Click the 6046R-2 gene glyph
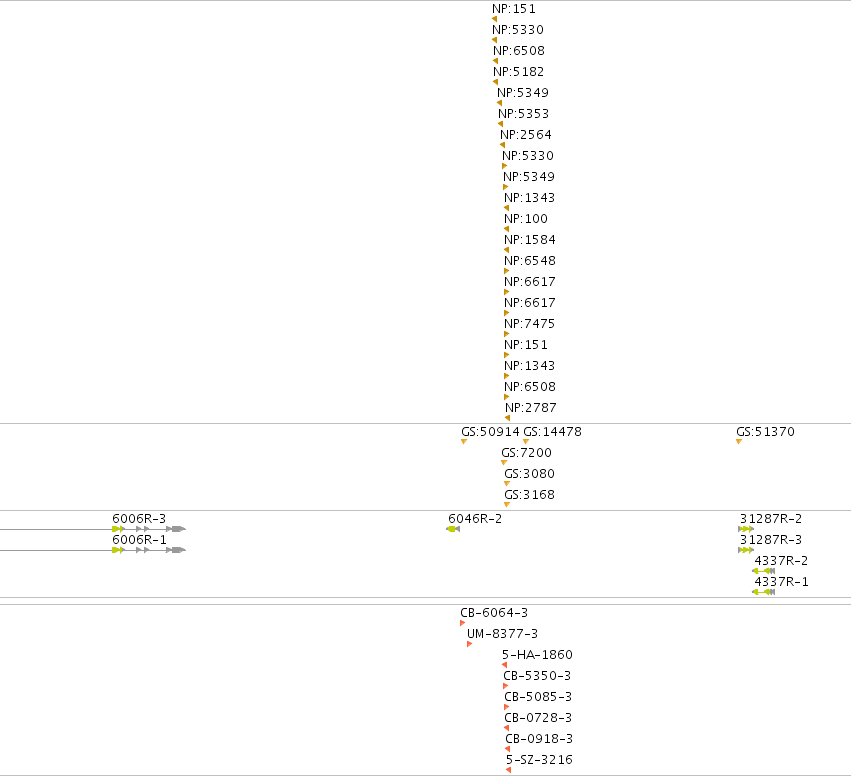The height and width of the screenshot is (776, 851). pos(453,529)
